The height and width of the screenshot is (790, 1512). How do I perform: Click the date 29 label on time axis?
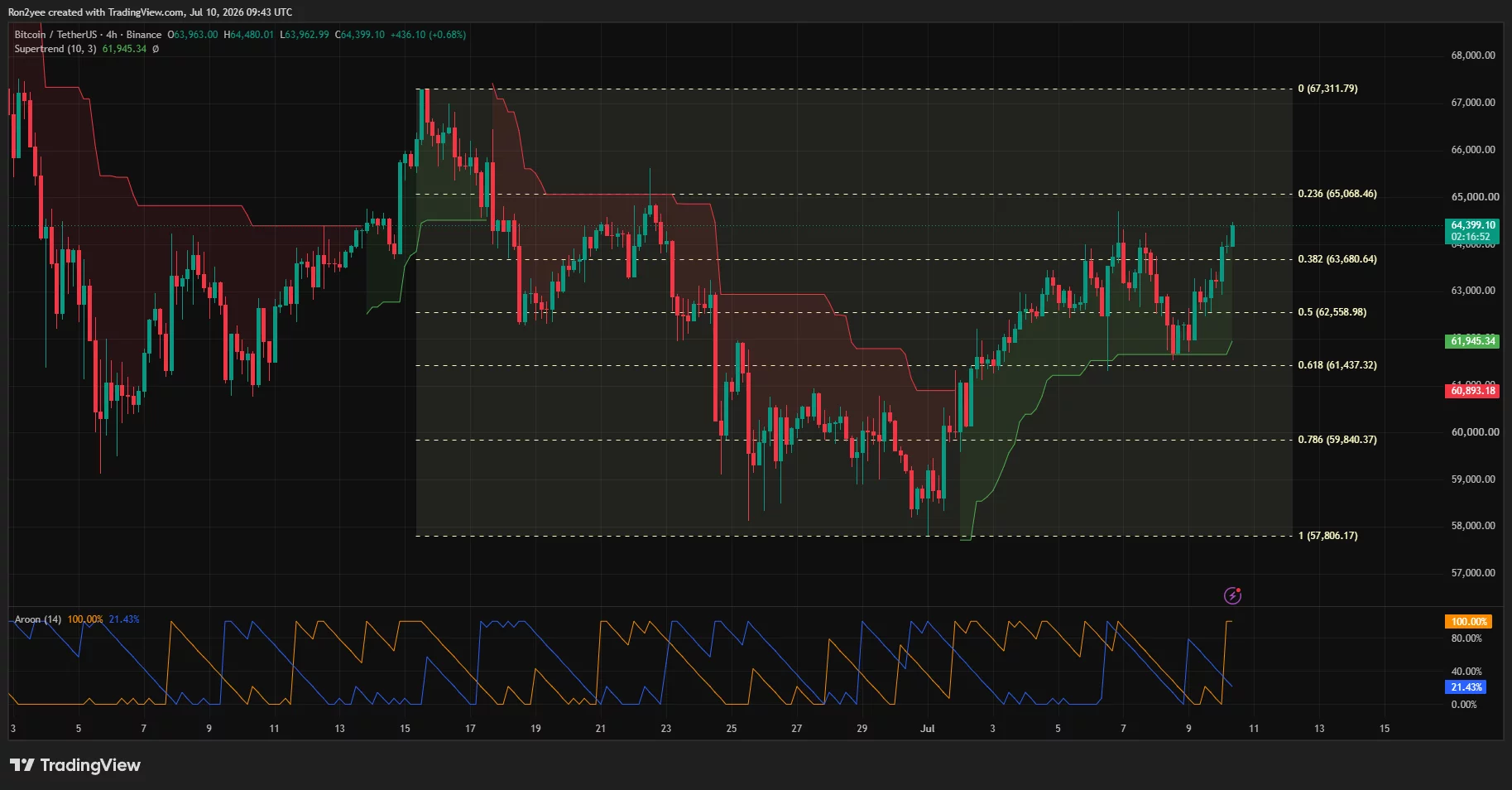coord(862,729)
